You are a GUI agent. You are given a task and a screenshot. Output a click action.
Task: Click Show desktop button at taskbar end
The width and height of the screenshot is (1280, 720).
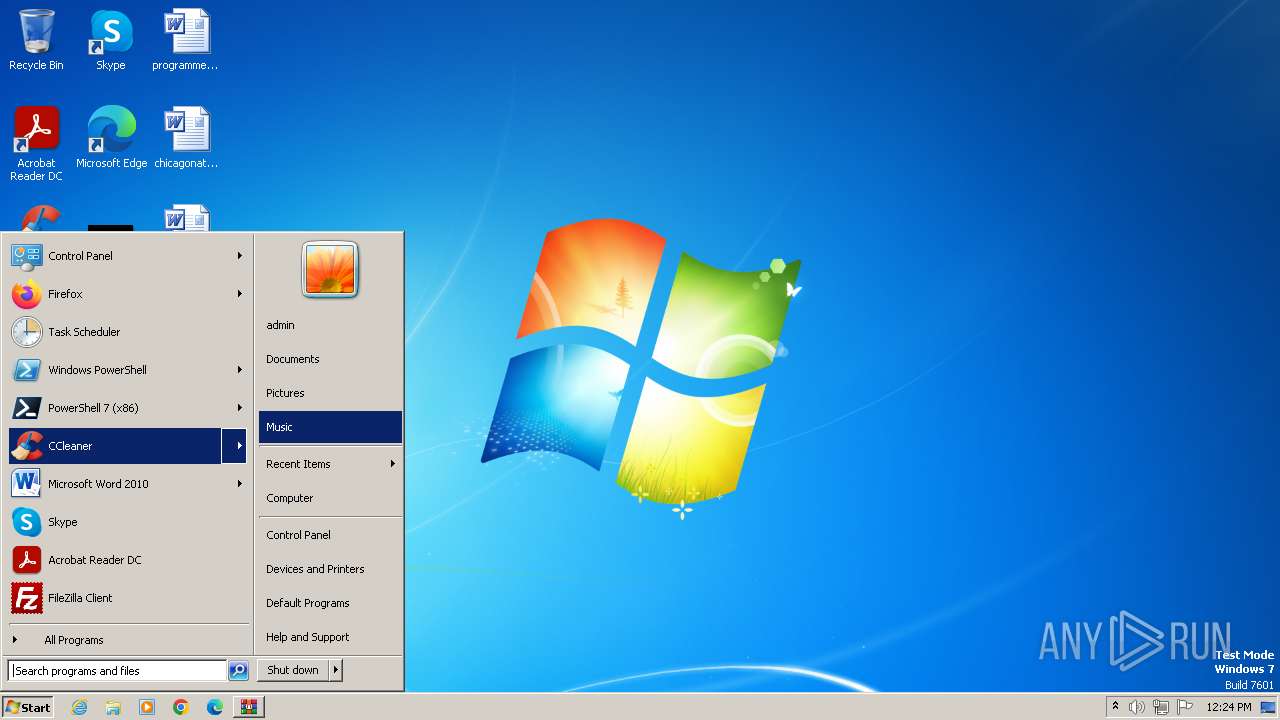(x=1268, y=707)
